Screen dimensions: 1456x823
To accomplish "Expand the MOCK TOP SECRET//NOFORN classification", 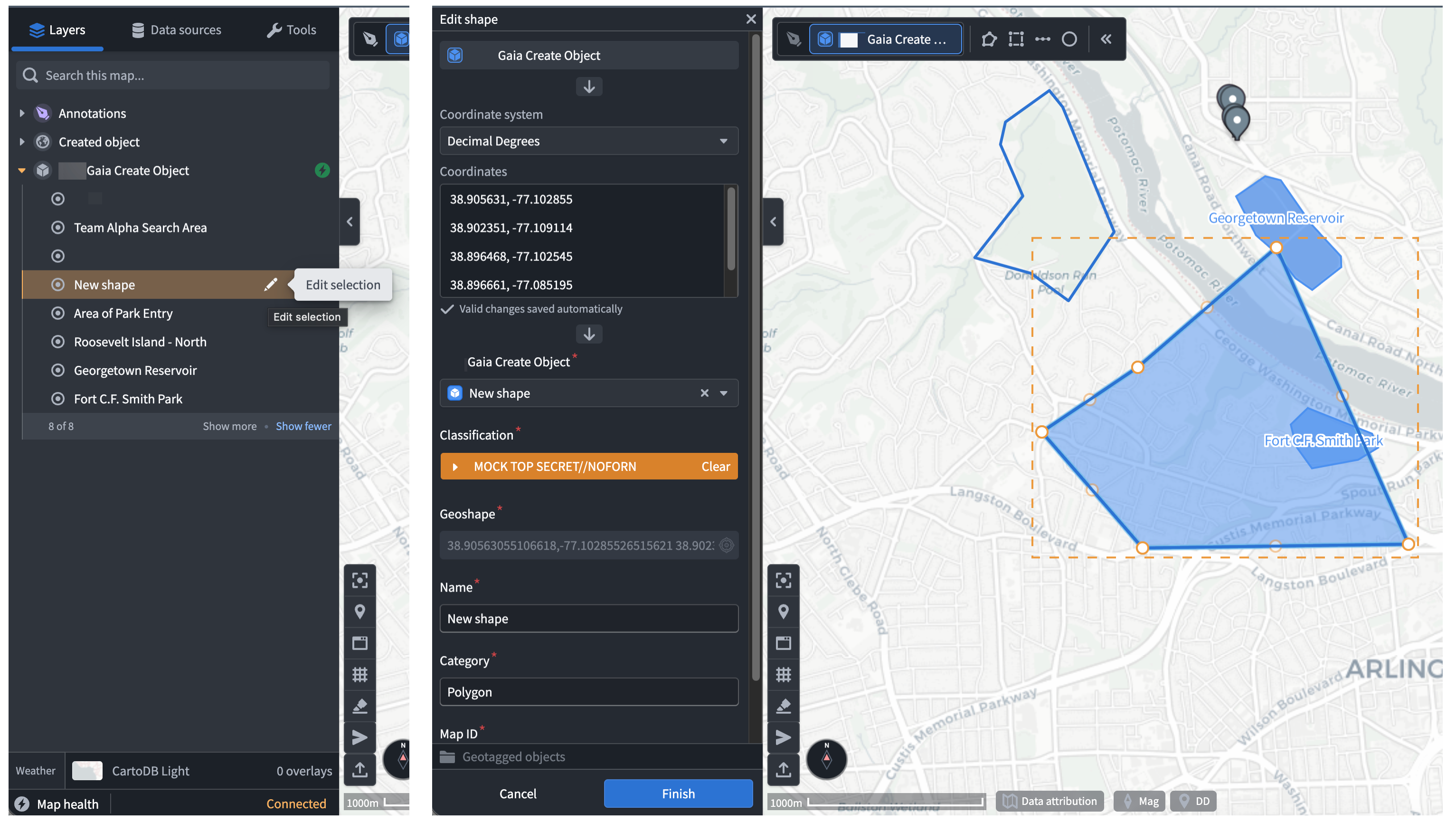I will (x=455, y=467).
